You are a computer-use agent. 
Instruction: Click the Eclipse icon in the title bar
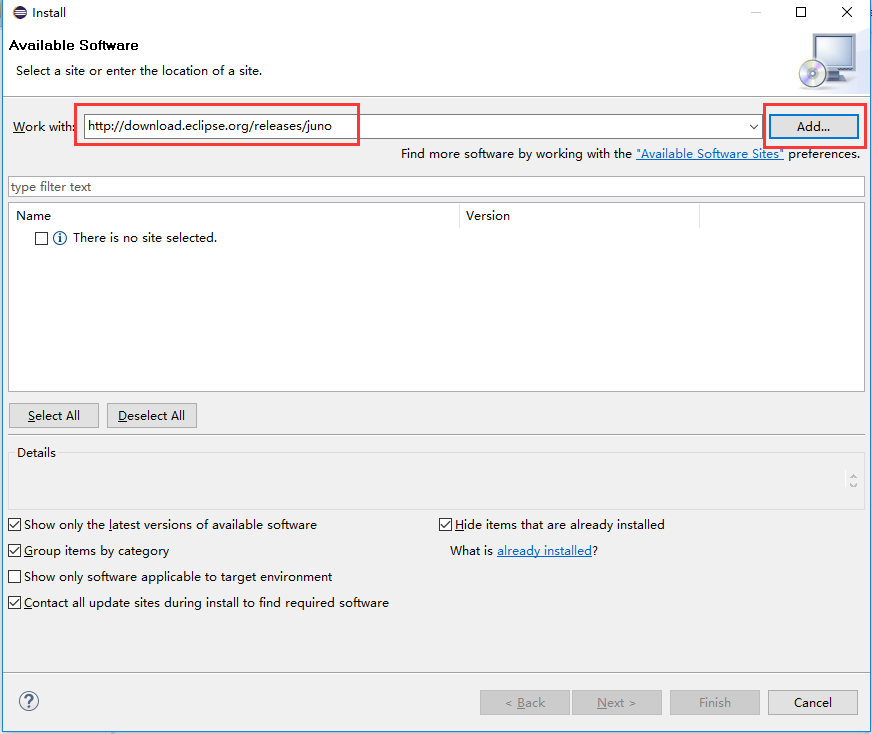tap(20, 12)
